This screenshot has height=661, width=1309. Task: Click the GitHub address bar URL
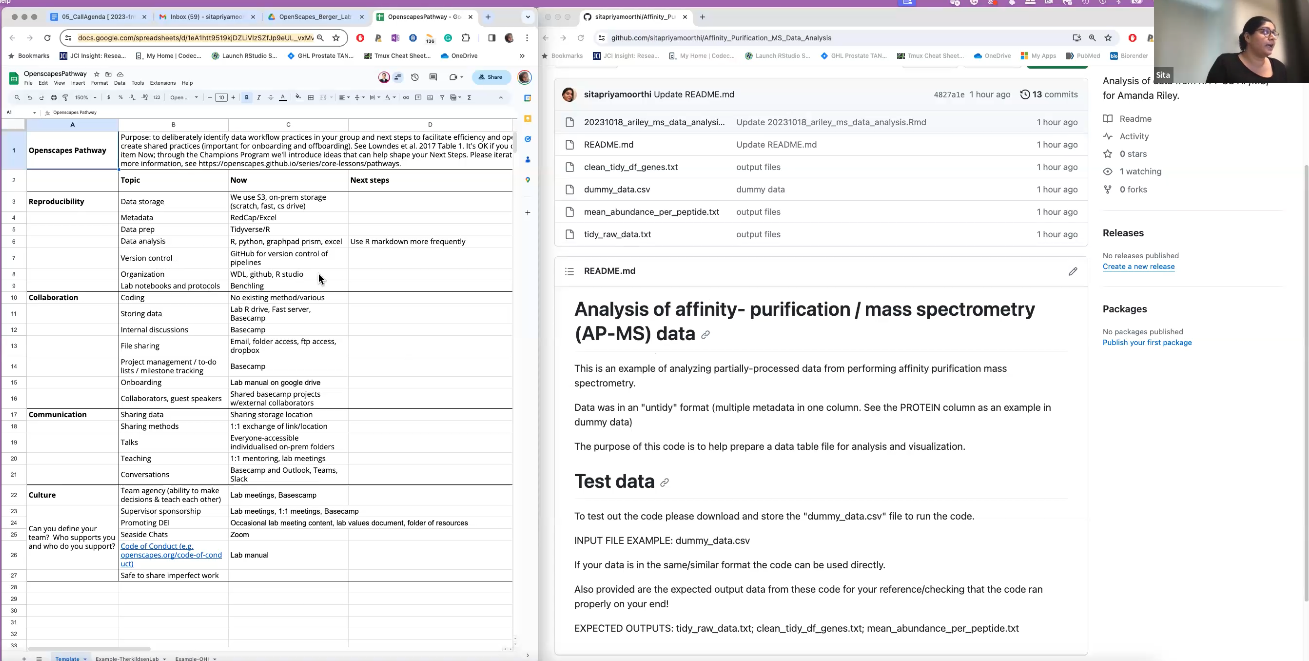pyautogui.click(x=720, y=38)
